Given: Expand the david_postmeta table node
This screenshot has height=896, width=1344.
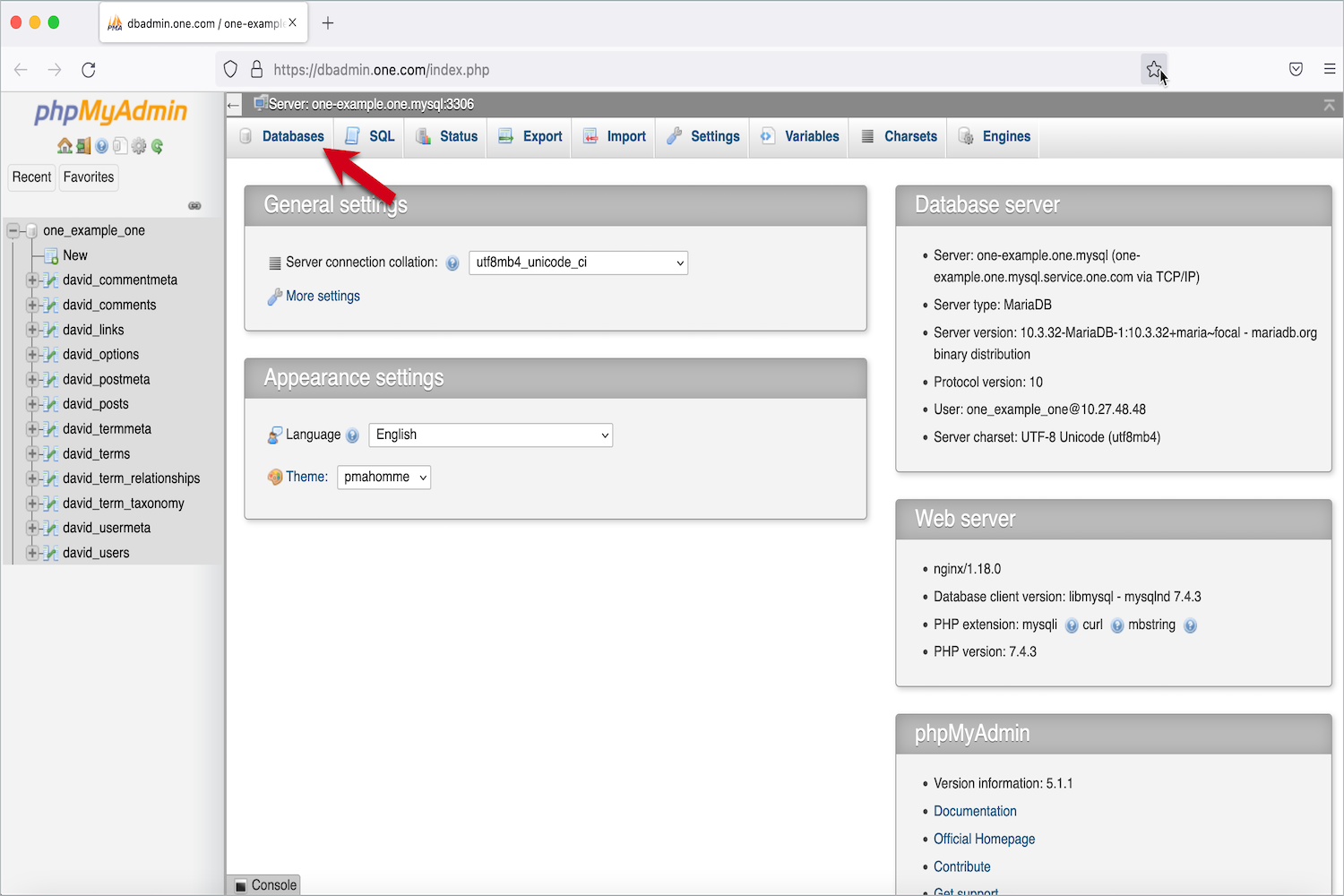Looking at the screenshot, I should click(x=32, y=380).
